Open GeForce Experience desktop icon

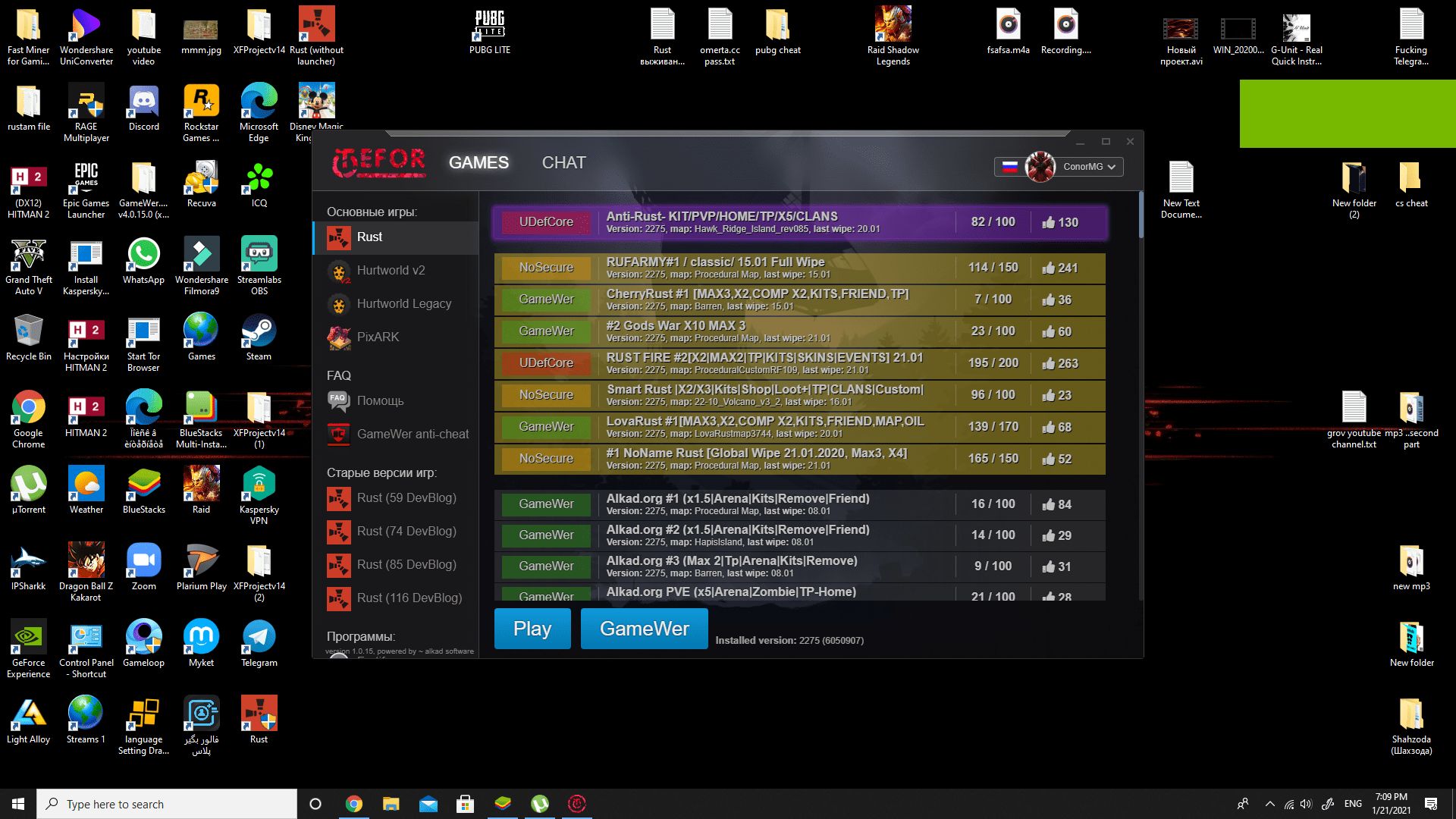point(29,648)
